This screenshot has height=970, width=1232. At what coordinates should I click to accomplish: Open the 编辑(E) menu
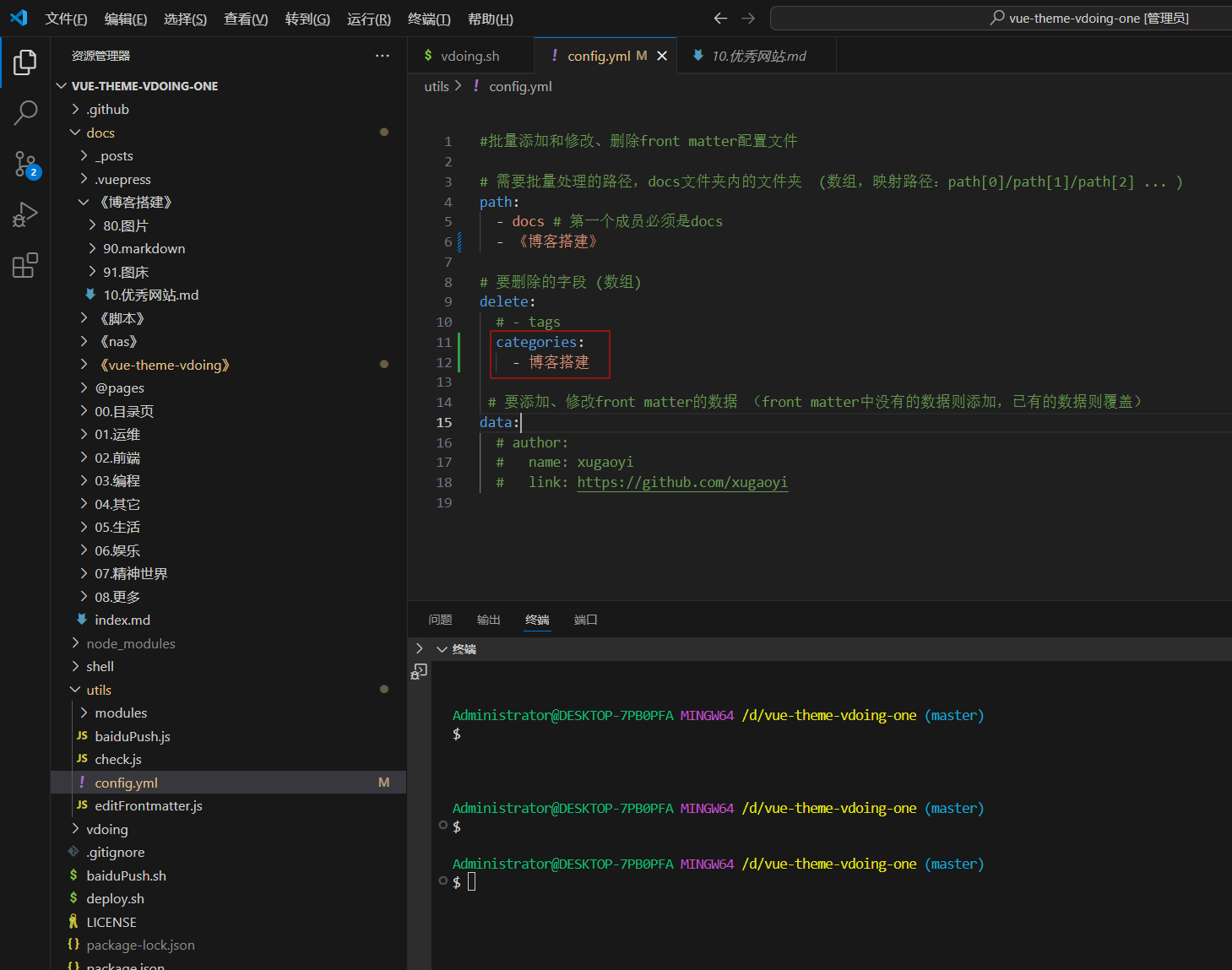pos(126,19)
